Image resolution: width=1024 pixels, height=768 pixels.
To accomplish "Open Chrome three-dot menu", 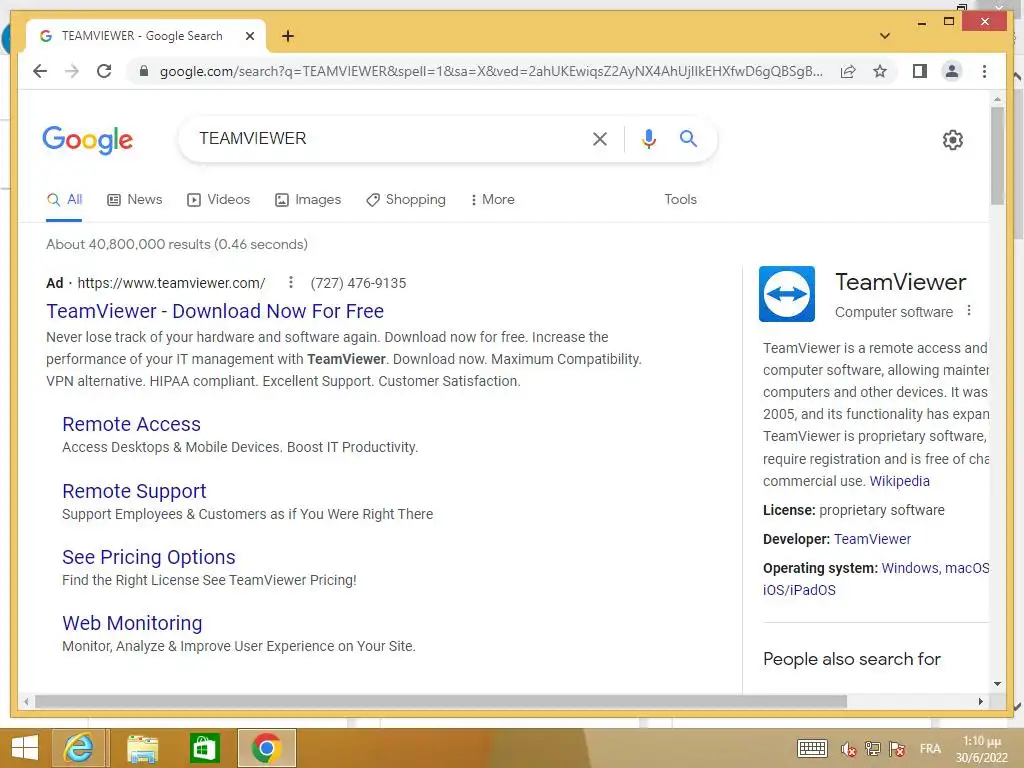I will (984, 71).
